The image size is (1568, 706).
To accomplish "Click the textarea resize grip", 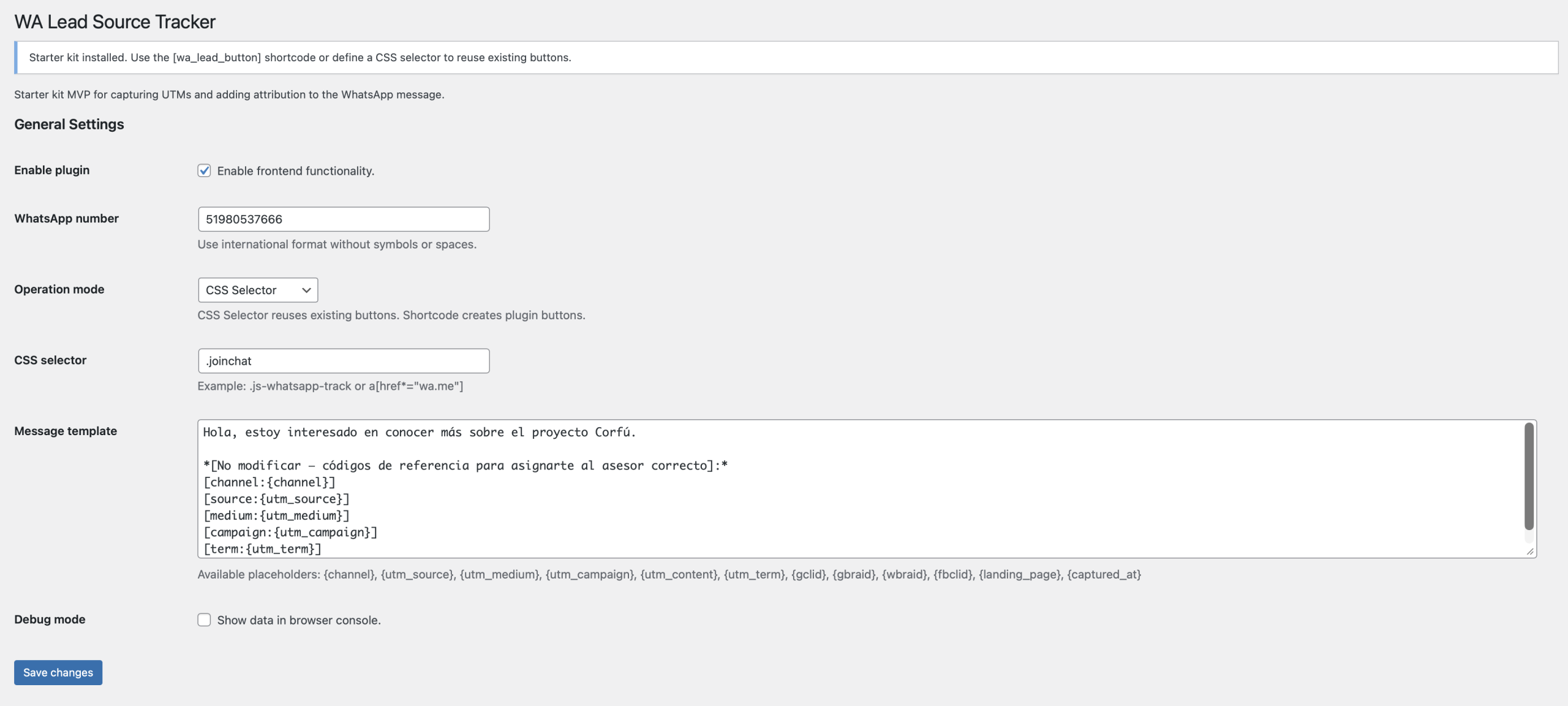I will pyautogui.click(x=1530, y=550).
